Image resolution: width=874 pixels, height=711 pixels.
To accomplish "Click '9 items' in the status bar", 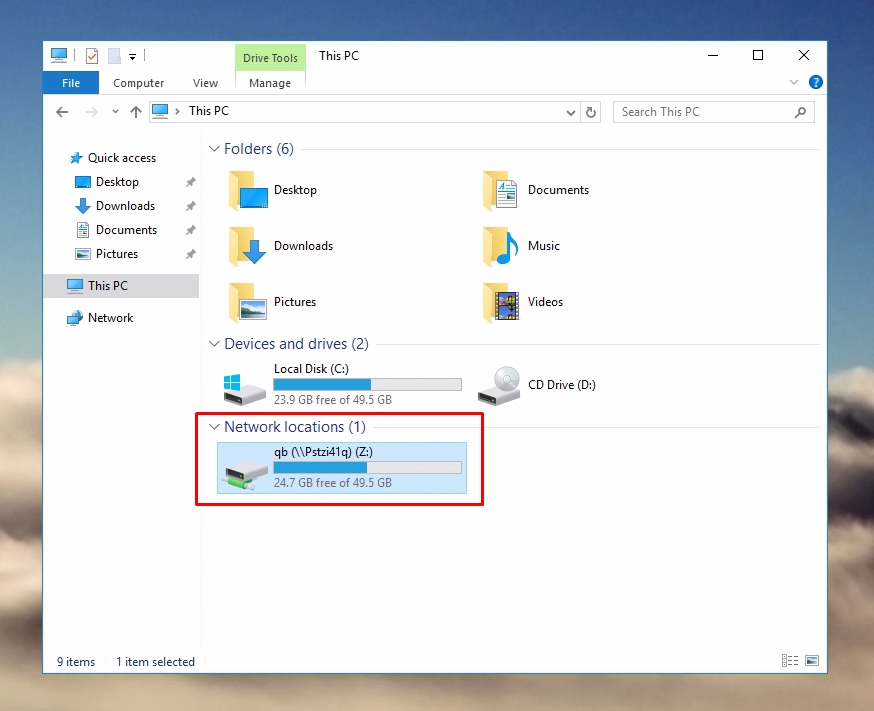I will [76, 662].
